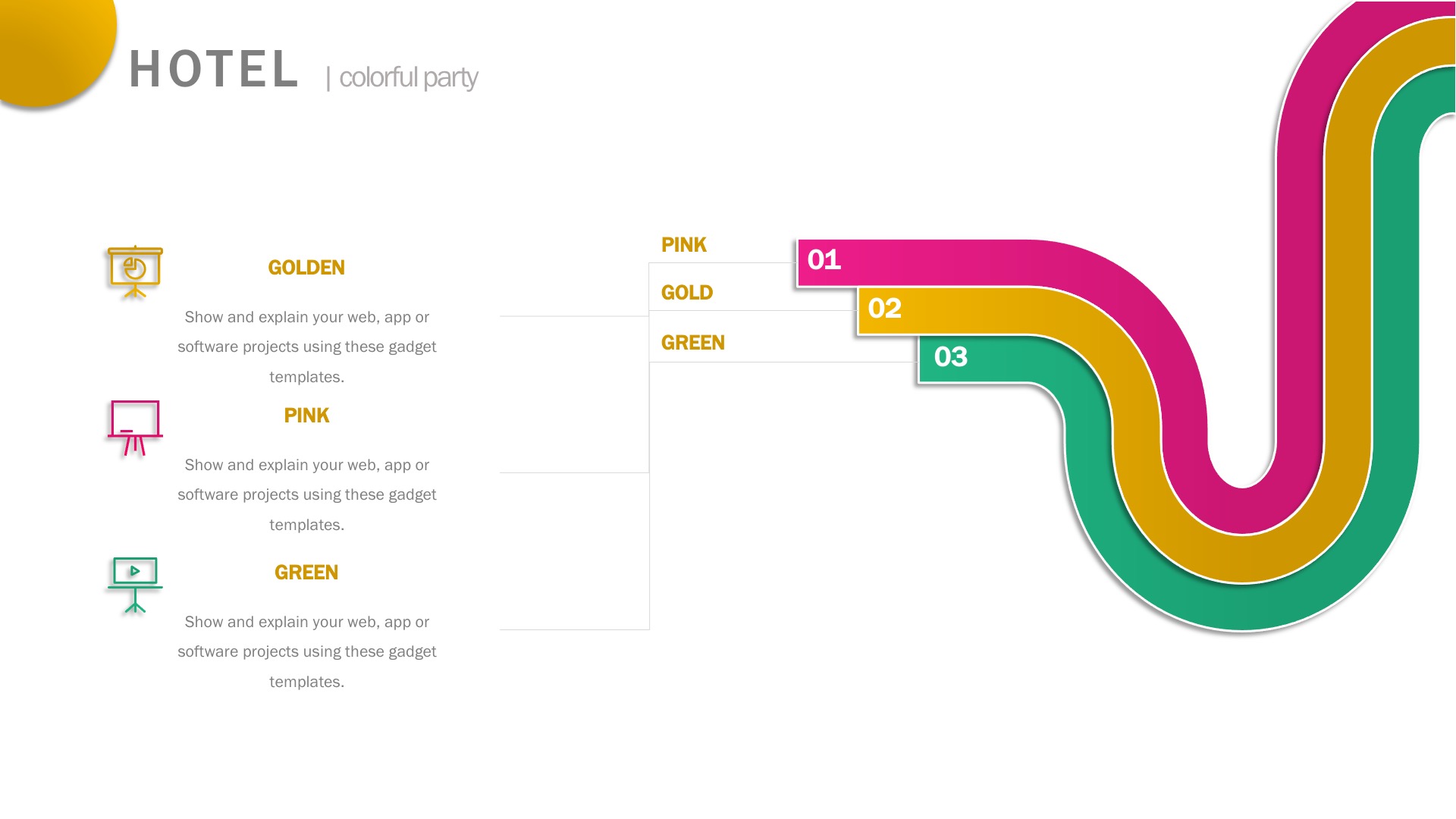Click the 02 number on gold ribbon

click(884, 309)
